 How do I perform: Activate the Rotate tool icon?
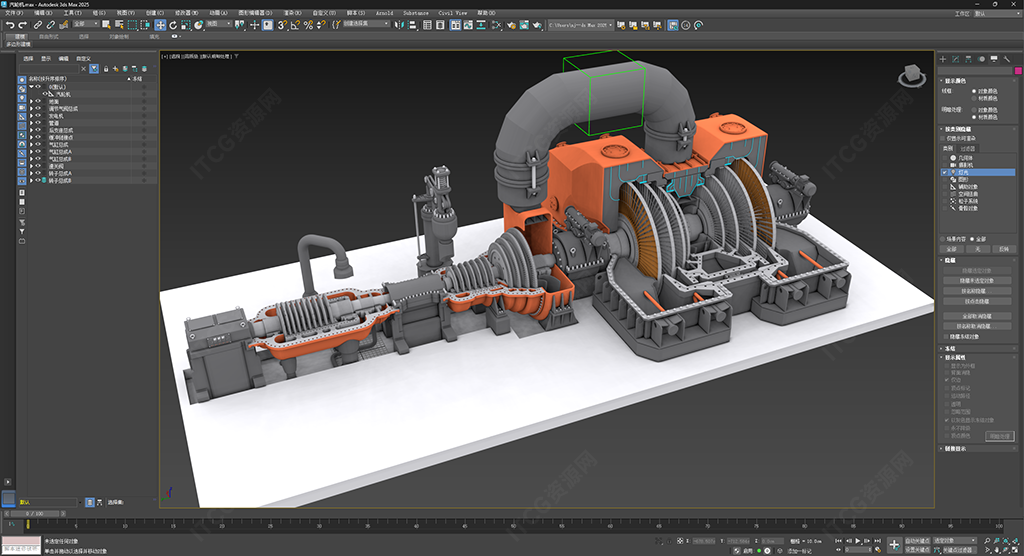[x=173, y=24]
